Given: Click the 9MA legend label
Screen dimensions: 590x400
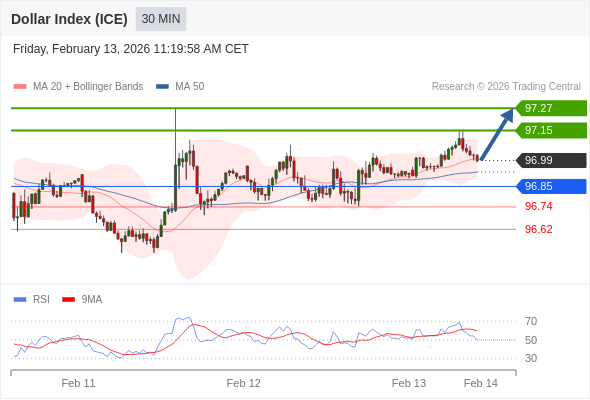Looking at the screenshot, I should 92,300.
